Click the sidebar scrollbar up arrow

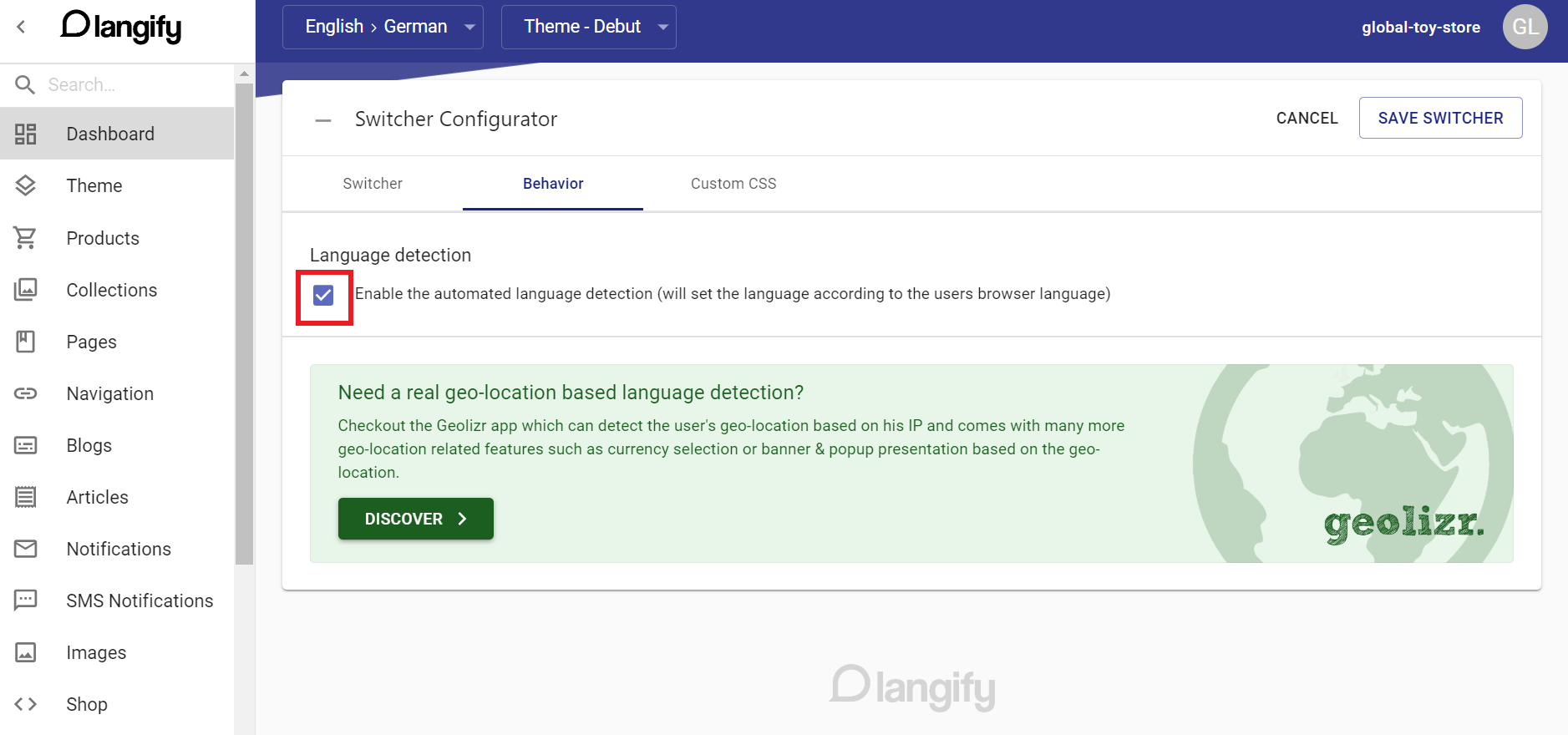point(244,73)
